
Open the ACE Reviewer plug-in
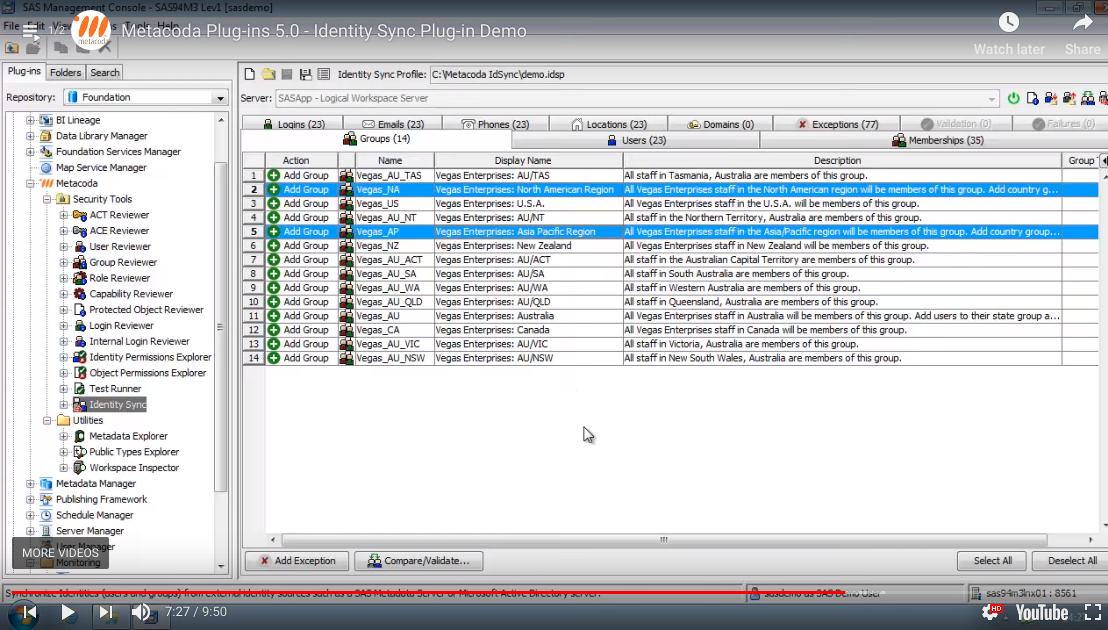coord(119,230)
